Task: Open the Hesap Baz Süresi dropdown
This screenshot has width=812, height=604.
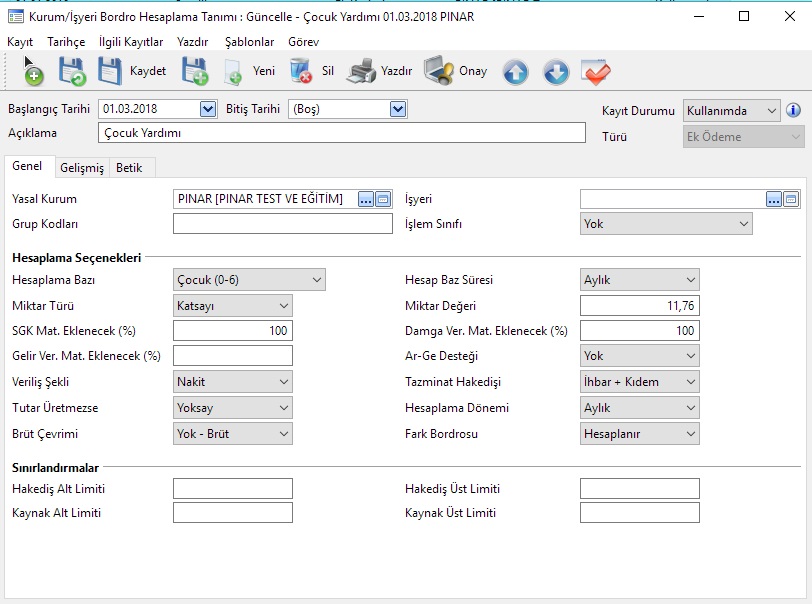Action: tap(640, 280)
